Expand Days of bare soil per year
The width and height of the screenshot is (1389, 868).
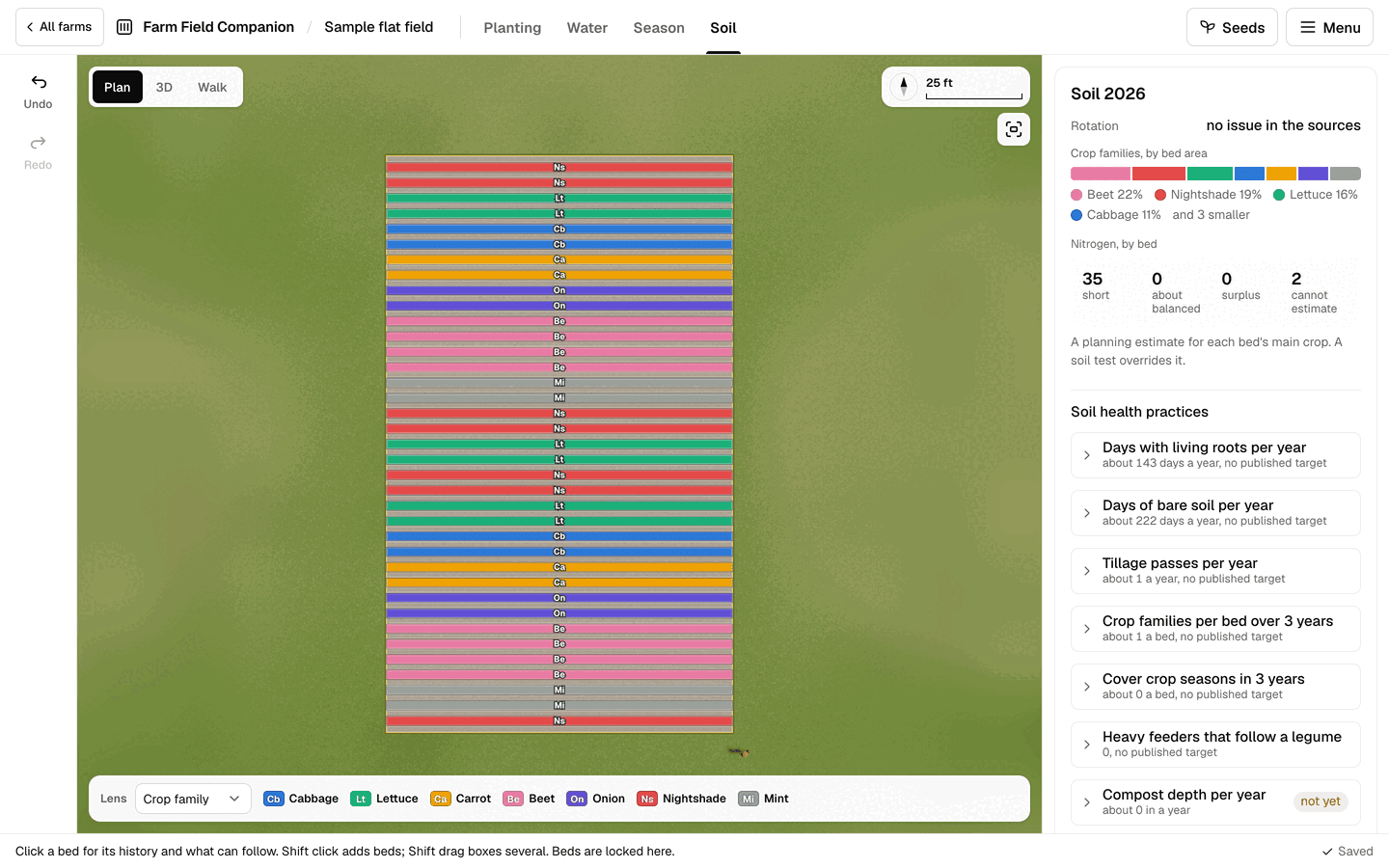coord(1215,513)
